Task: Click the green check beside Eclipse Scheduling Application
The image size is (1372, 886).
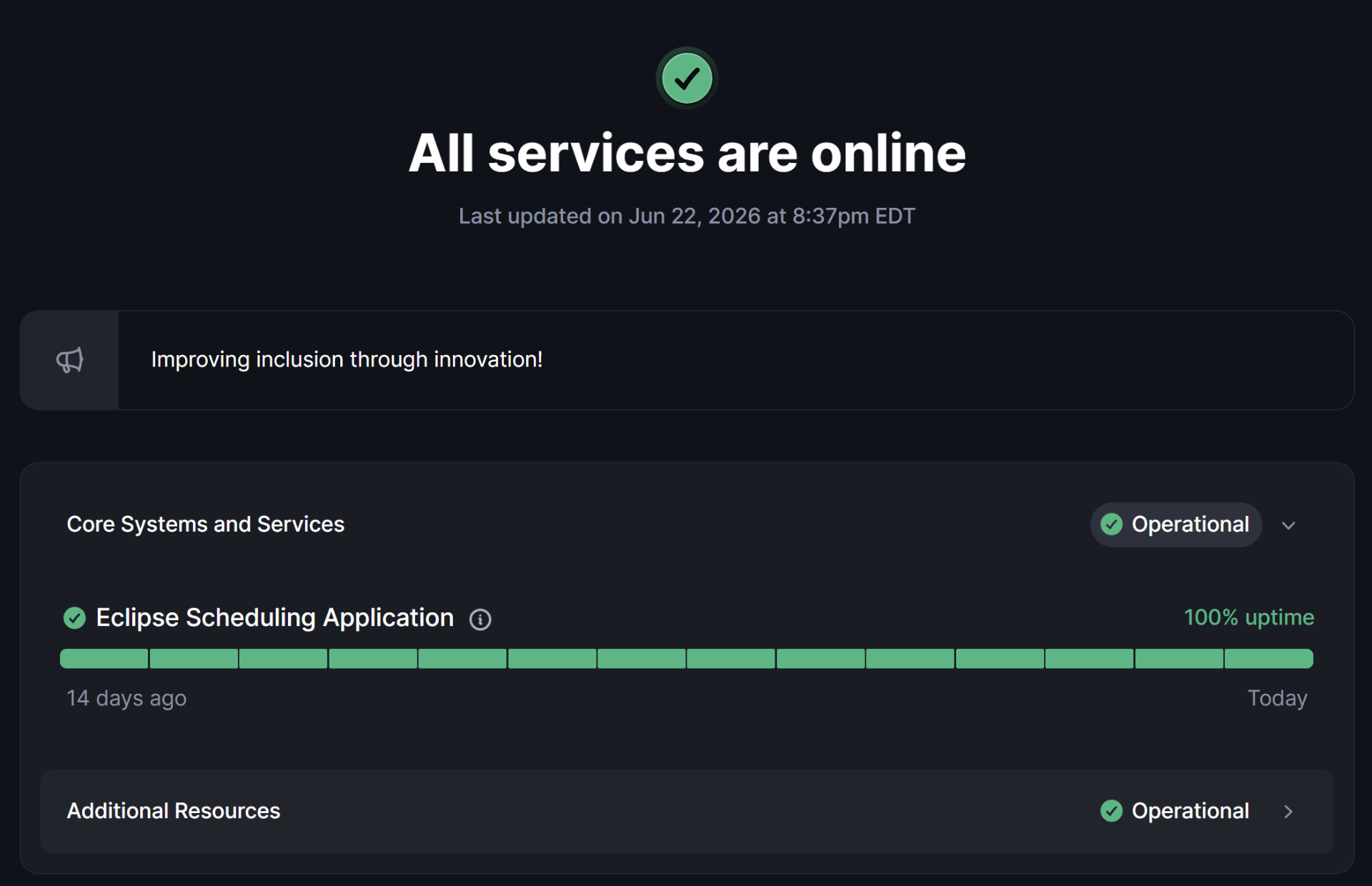Action: (x=74, y=618)
